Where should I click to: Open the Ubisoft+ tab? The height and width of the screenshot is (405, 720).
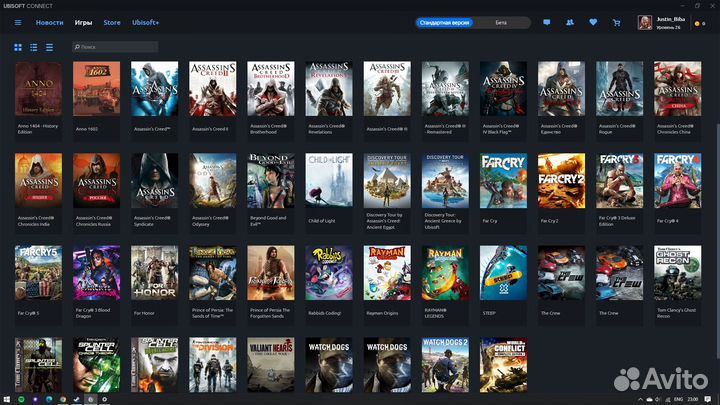point(145,22)
